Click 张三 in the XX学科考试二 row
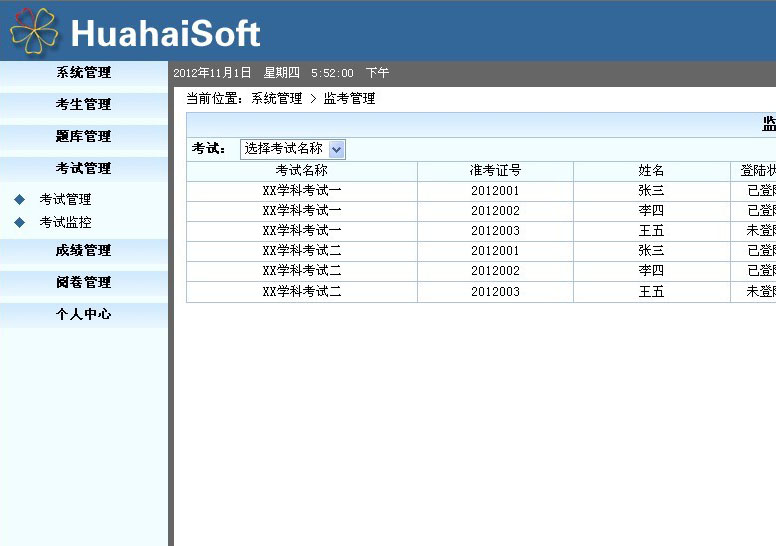Image resolution: width=776 pixels, height=546 pixels. pos(651,251)
